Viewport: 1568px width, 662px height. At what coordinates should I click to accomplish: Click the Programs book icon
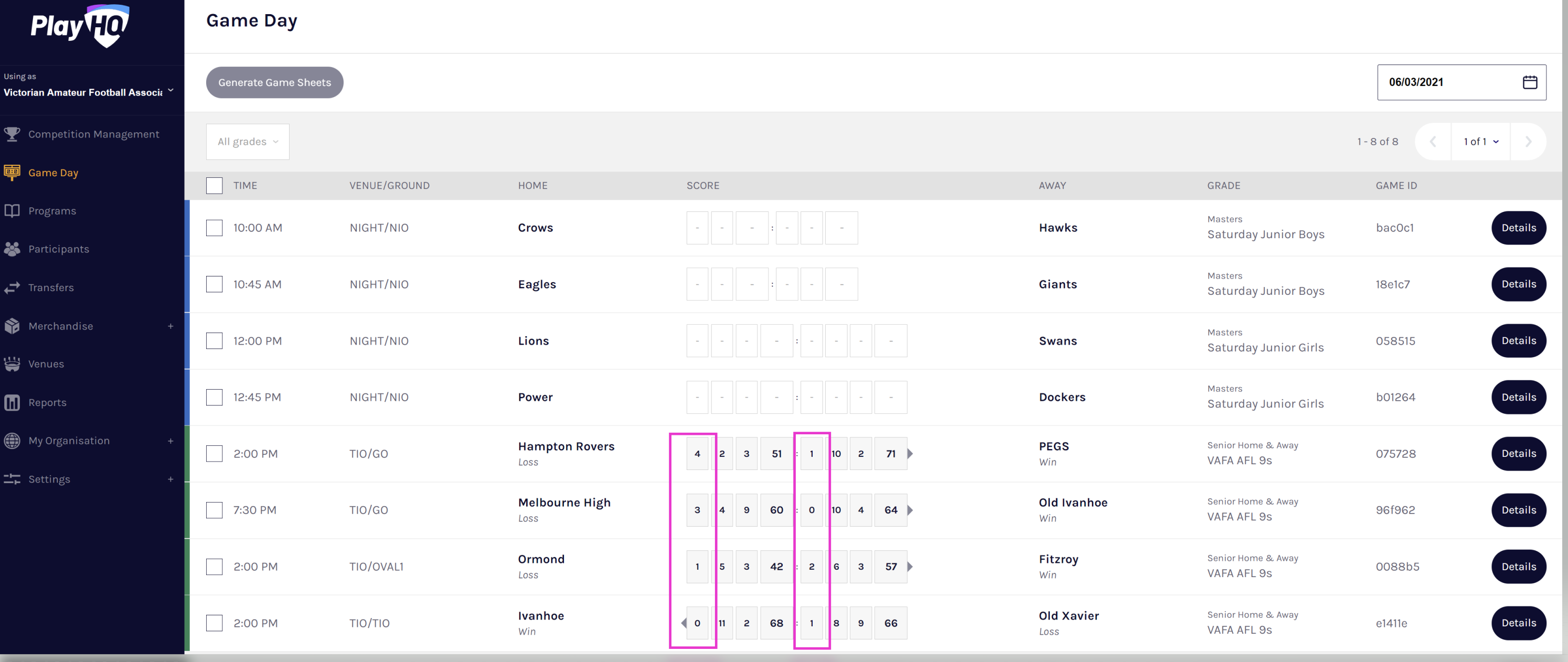(x=12, y=210)
